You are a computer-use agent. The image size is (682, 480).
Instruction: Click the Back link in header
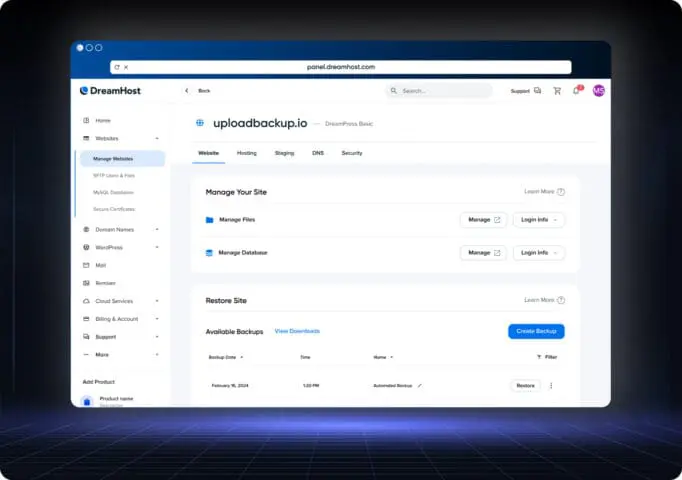tap(204, 91)
